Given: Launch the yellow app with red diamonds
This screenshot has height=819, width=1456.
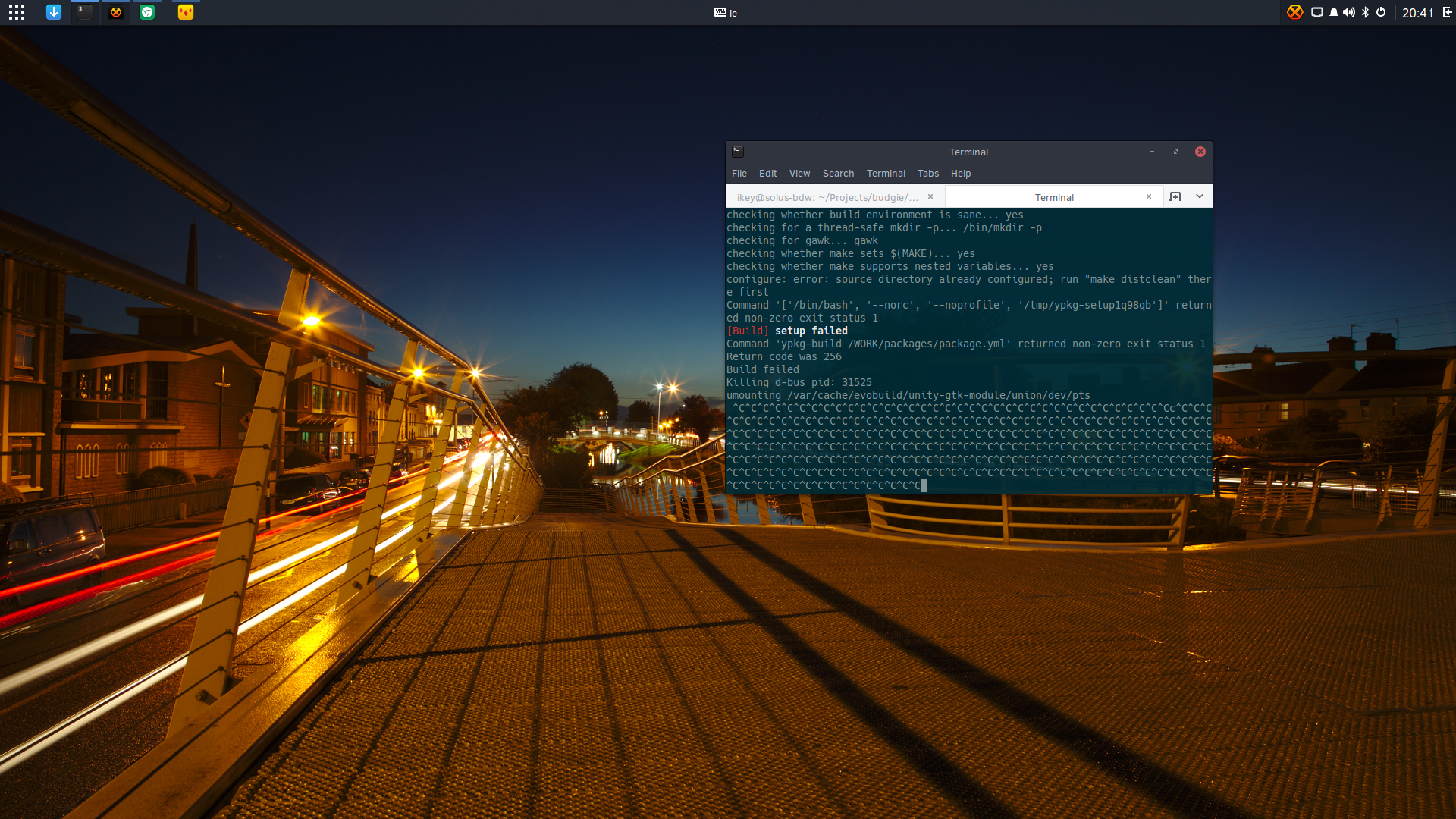Looking at the screenshot, I should 186,12.
